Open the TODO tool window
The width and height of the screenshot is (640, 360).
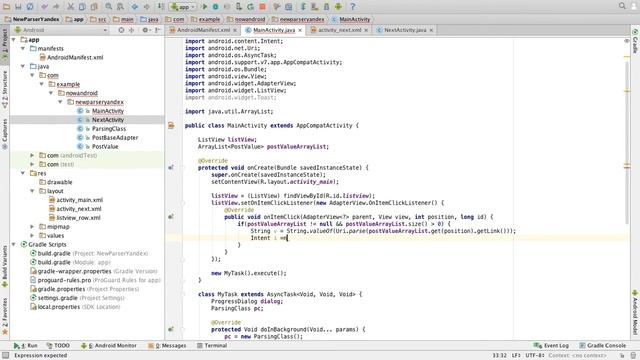[x=58, y=346]
